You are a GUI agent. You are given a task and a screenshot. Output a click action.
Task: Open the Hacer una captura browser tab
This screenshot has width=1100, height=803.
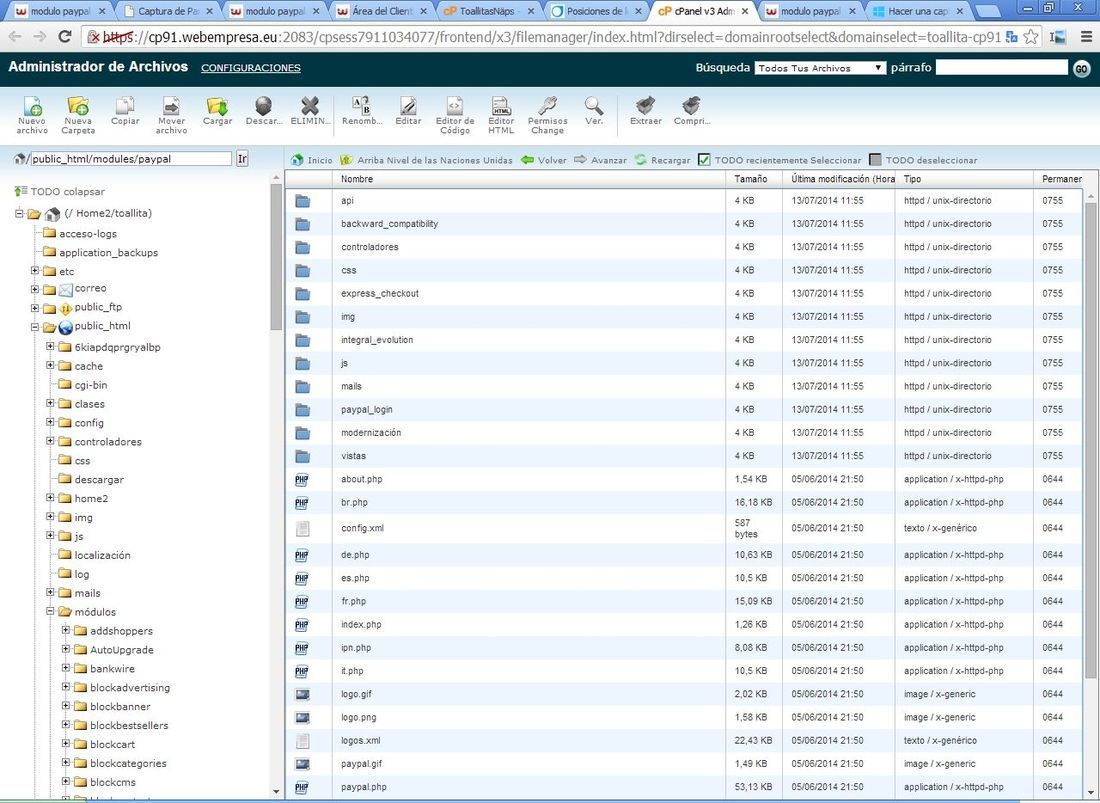click(917, 11)
